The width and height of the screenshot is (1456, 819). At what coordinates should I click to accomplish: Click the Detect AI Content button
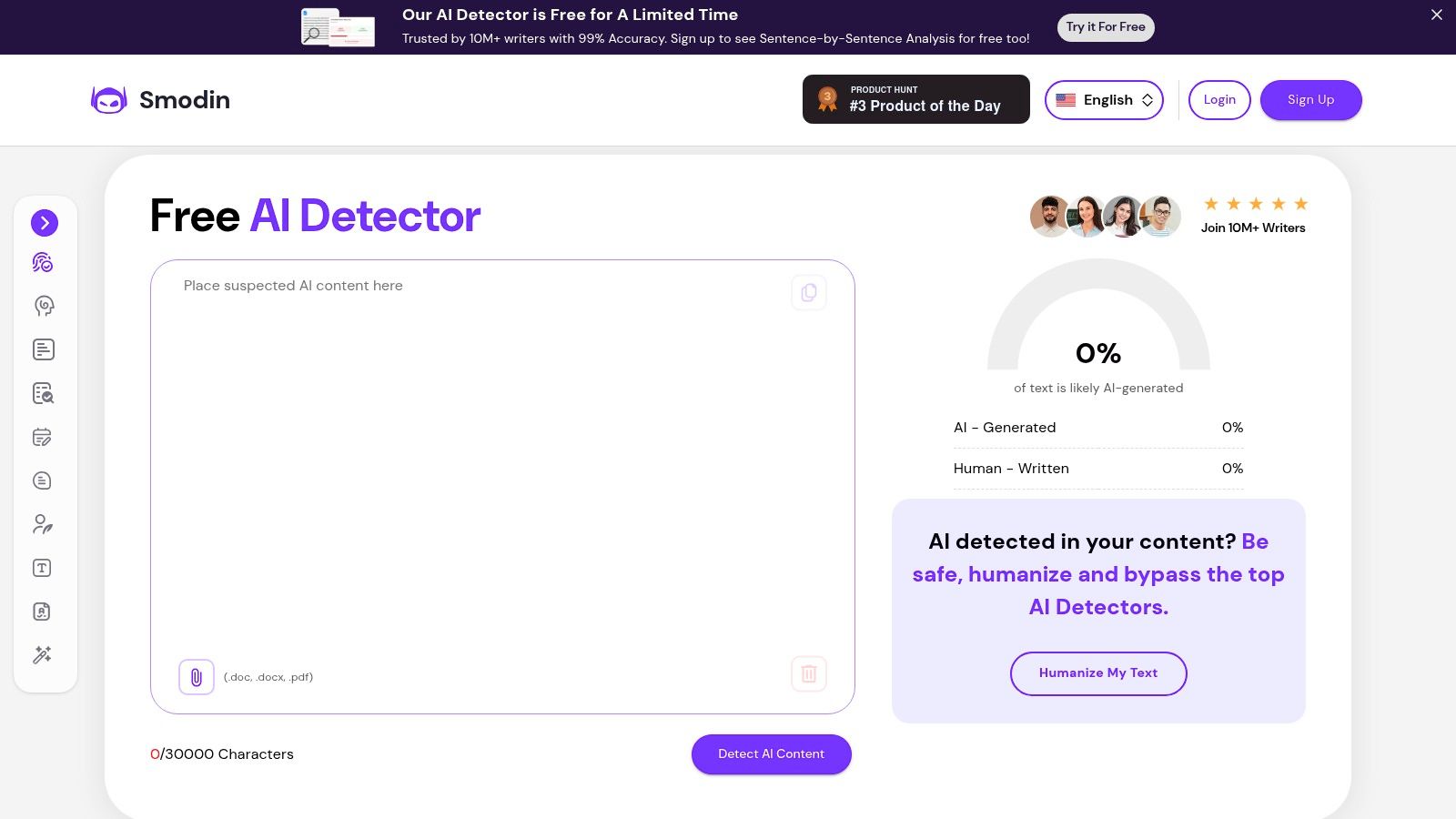(x=772, y=754)
